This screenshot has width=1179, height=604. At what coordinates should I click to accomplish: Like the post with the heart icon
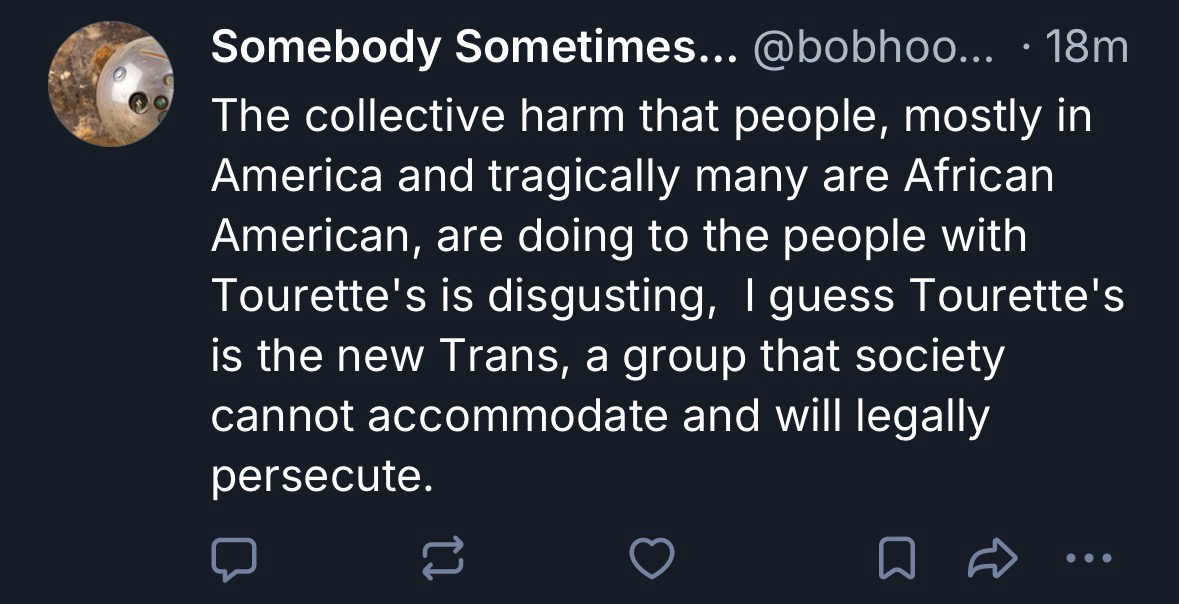pyautogui.click(x=652, y=558)
